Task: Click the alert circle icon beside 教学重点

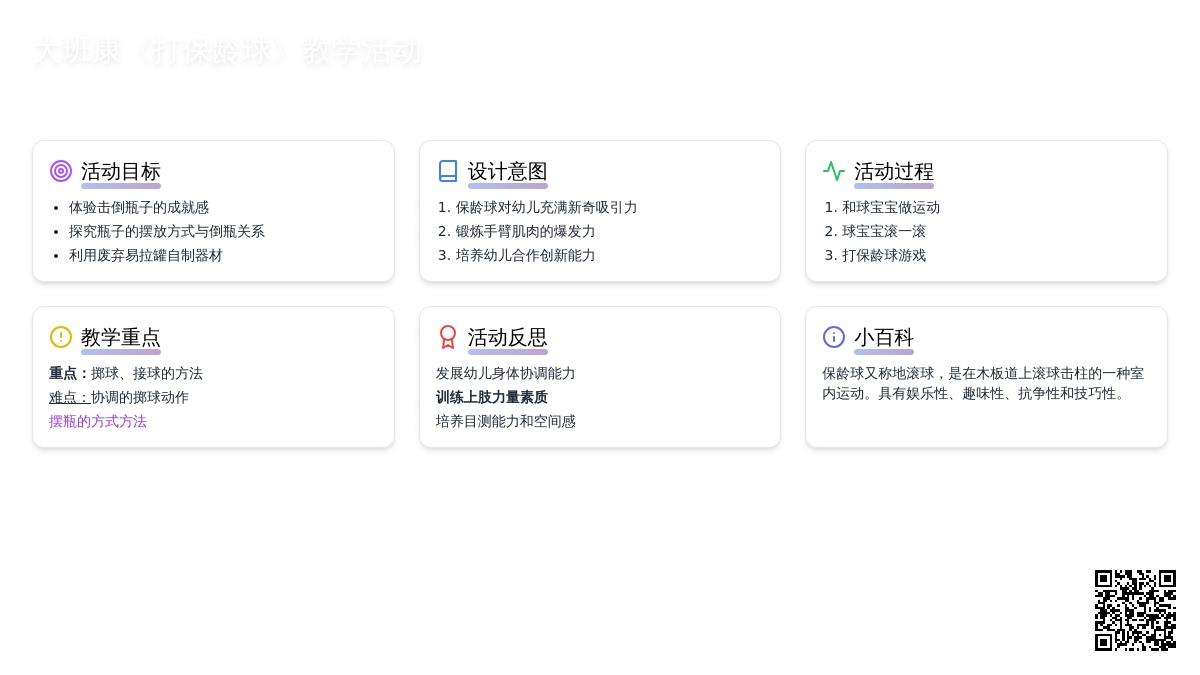Action: pyautogui.click(x=61, y=337)
